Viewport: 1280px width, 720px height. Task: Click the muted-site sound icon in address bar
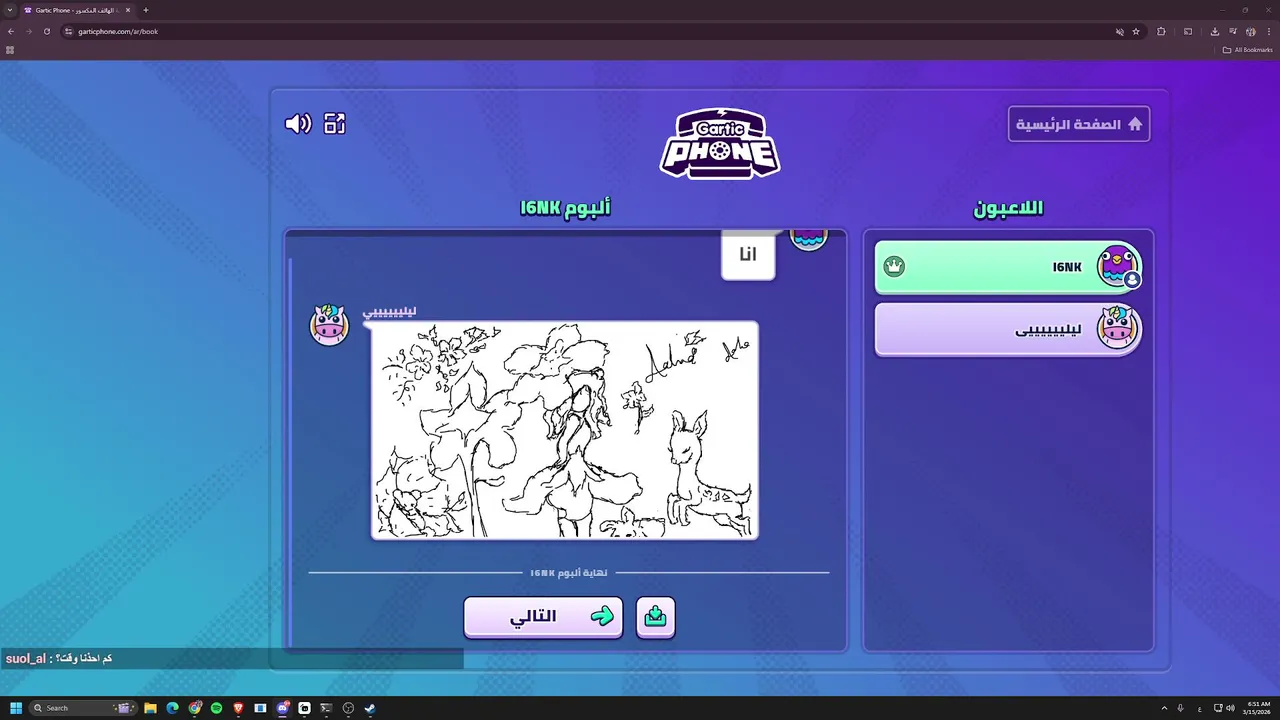[x=1120, y=31]
